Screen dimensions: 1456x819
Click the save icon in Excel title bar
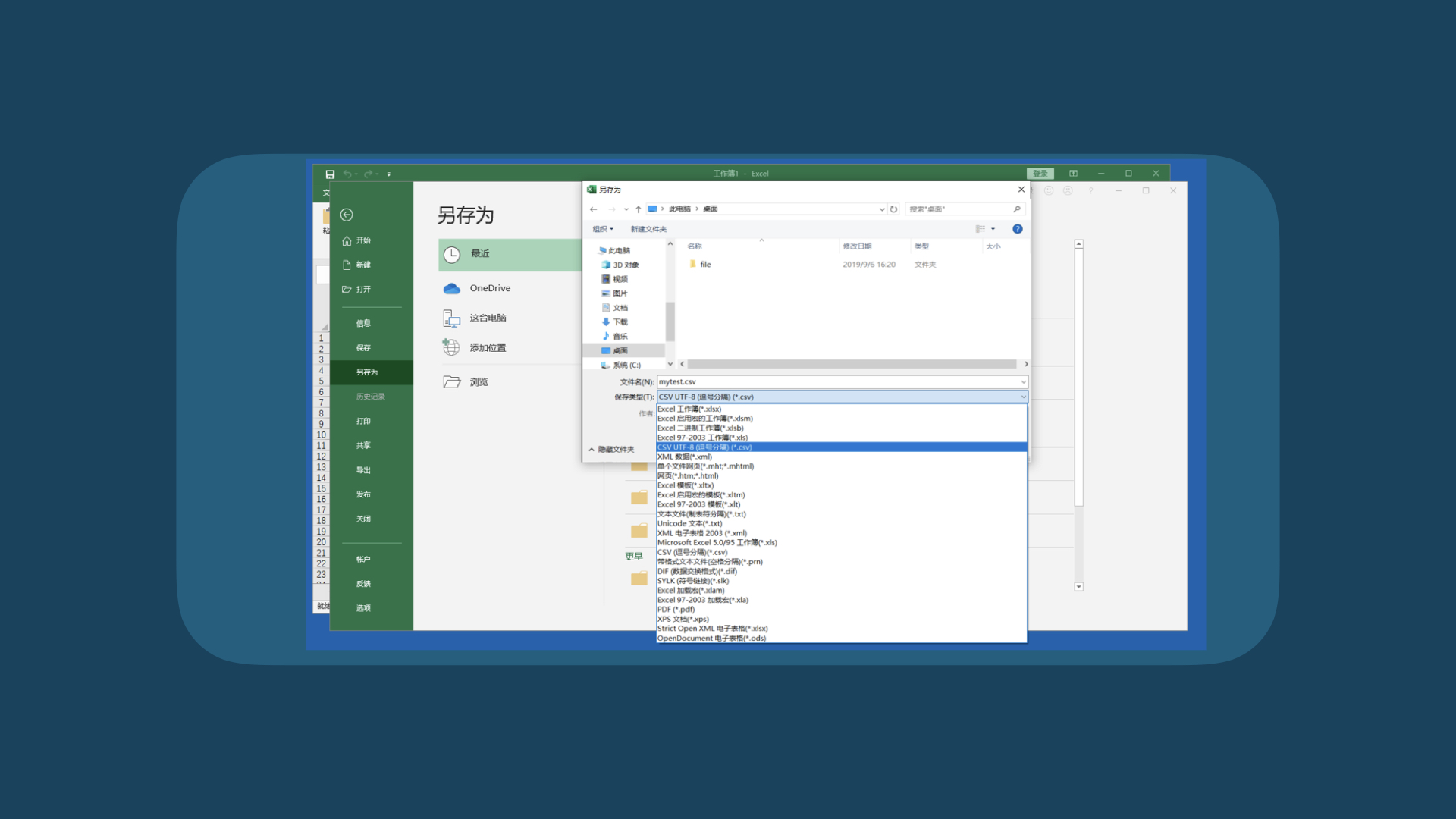(x=330, y=174)
